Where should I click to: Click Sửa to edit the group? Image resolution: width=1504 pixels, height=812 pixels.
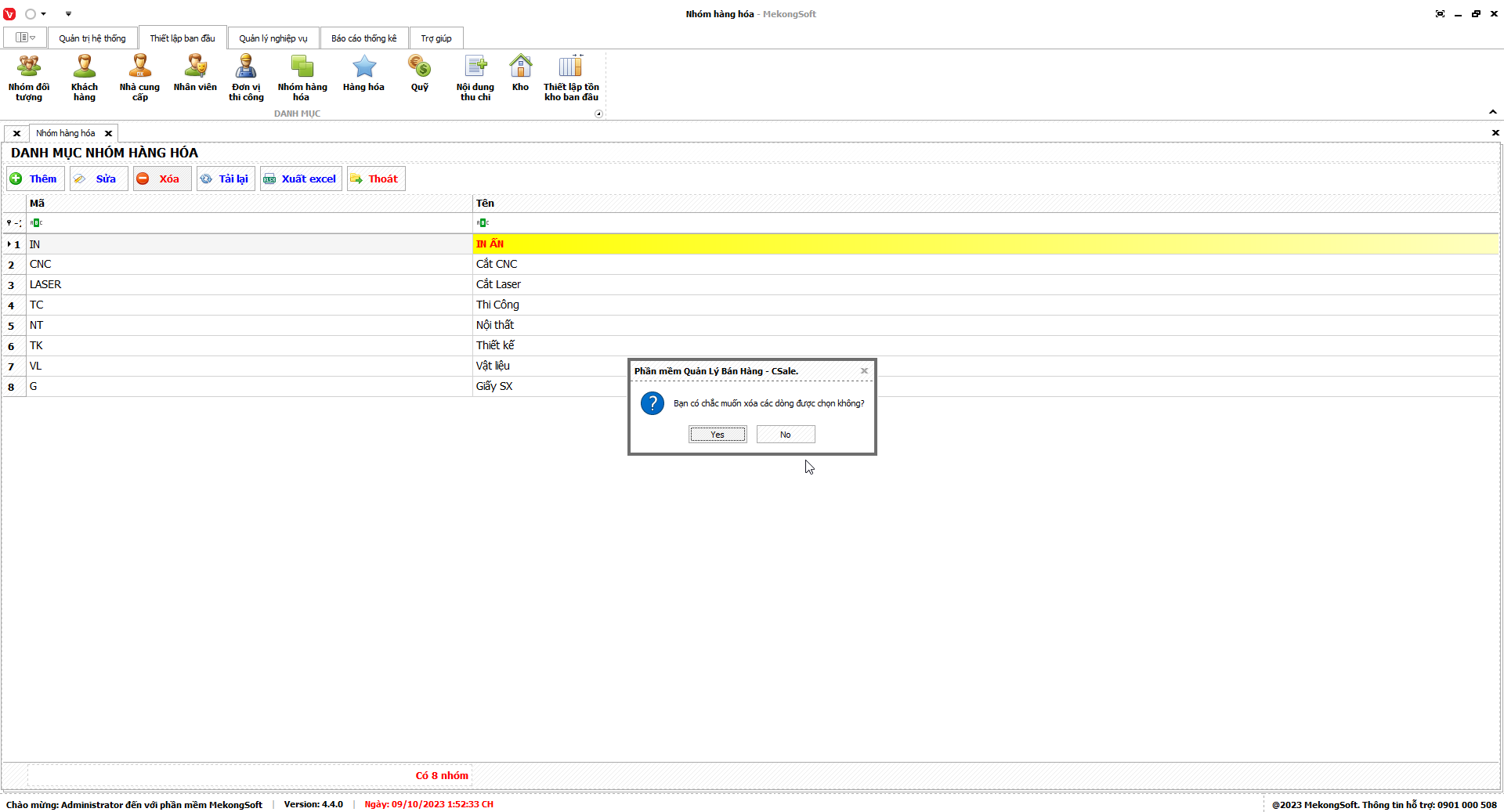click(99, 179)
